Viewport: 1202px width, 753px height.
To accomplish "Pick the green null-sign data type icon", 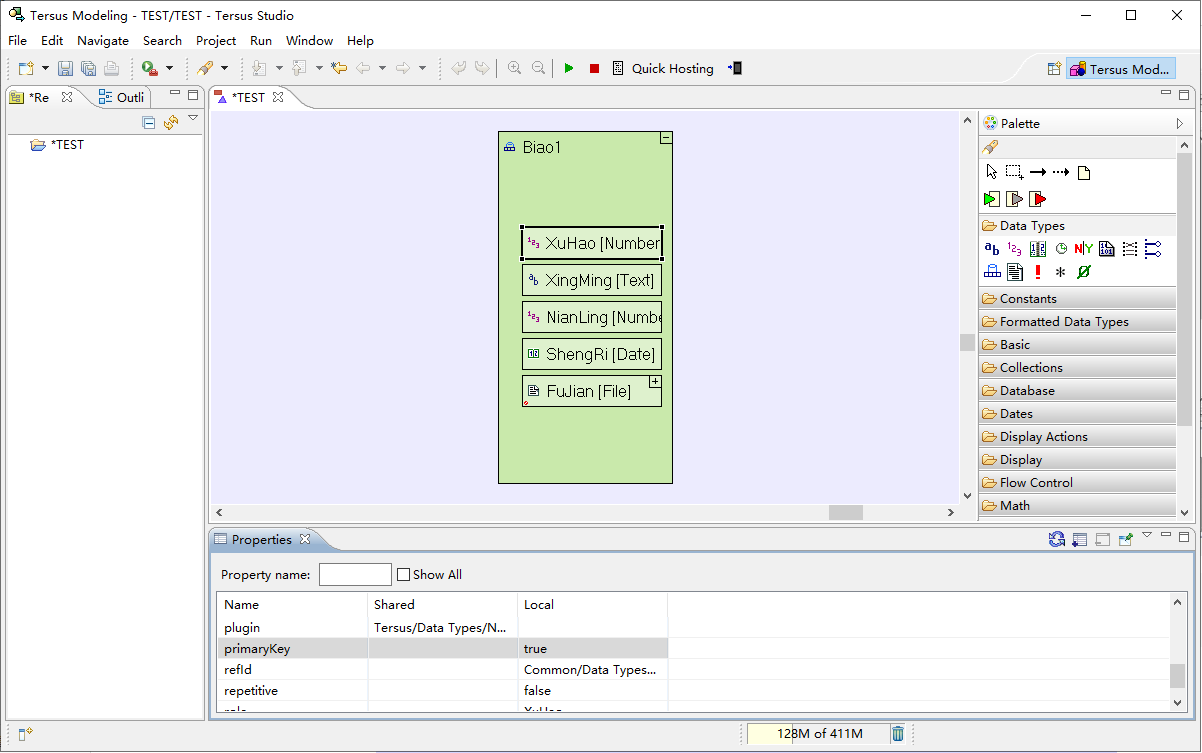I will (x=1084, y=272).
